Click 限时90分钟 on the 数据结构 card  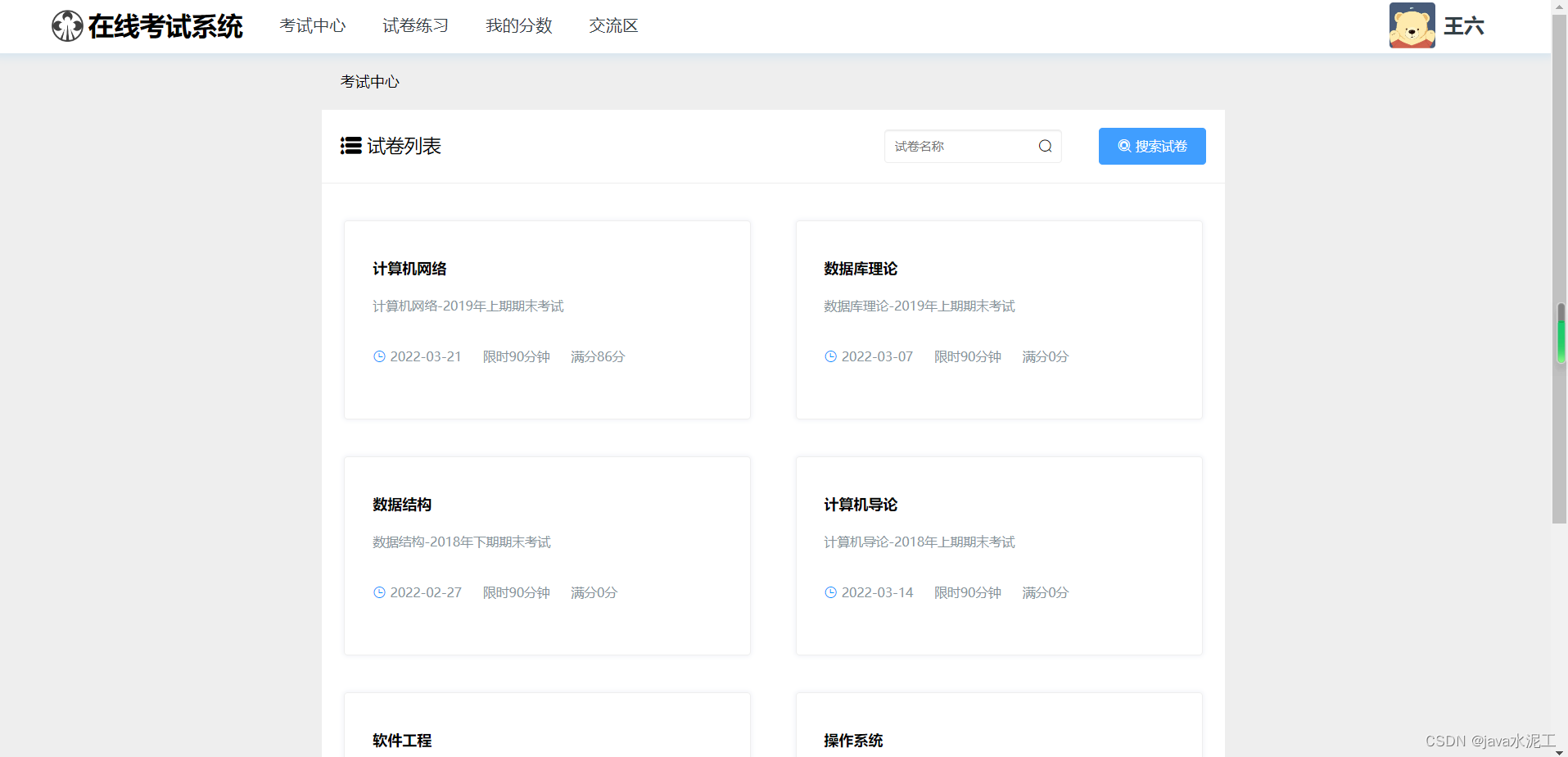click(x=516, y=592)
